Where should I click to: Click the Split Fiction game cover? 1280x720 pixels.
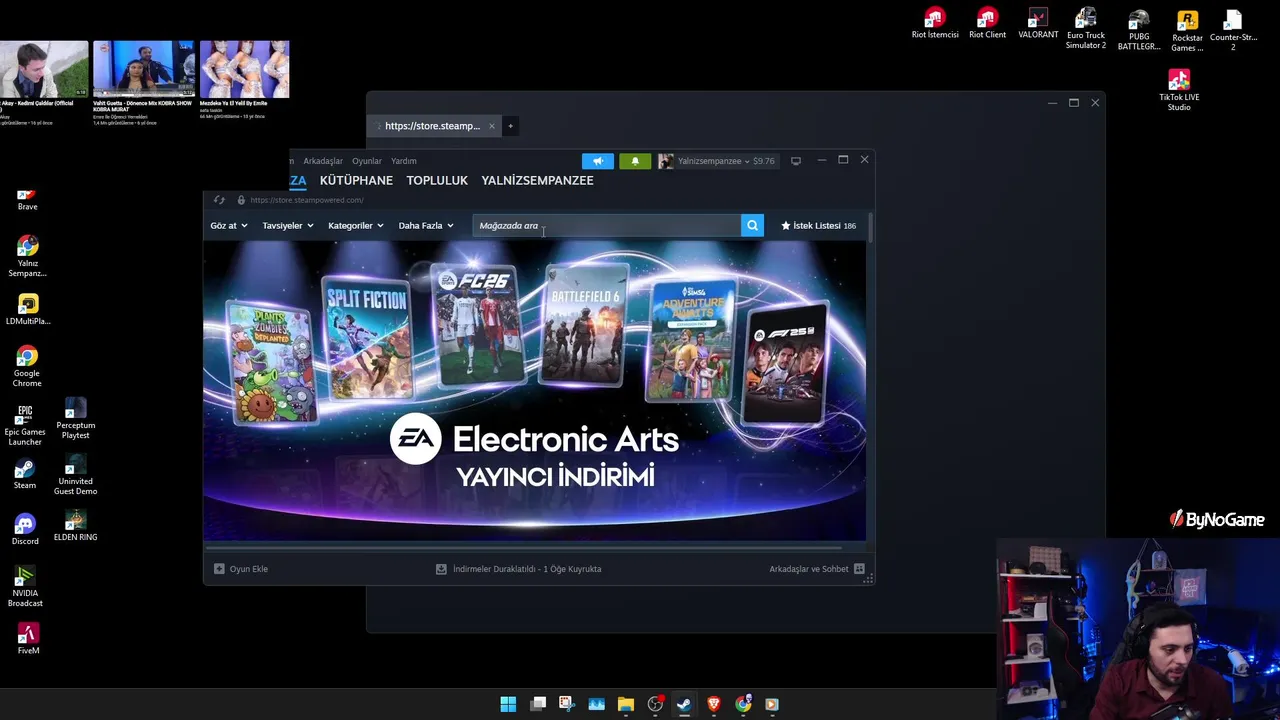(368, 338)
